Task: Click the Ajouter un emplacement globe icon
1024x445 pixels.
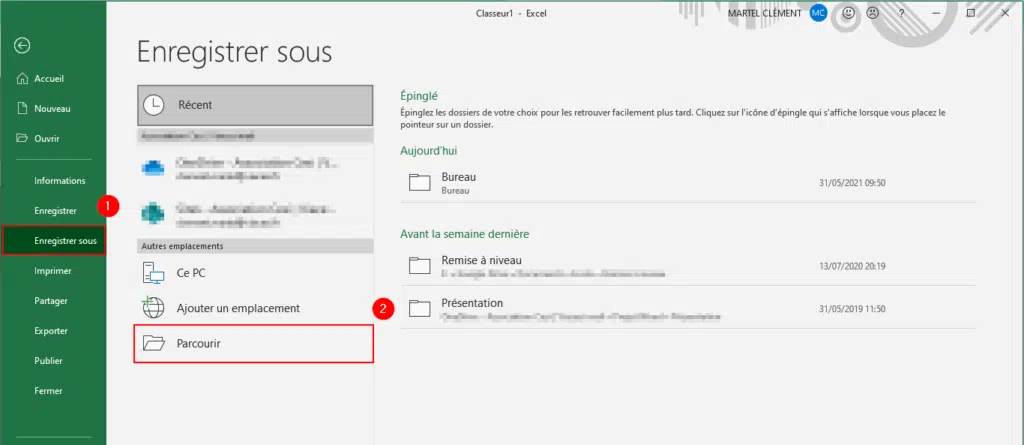Action: pyautogui.click(x=153, y=308)
